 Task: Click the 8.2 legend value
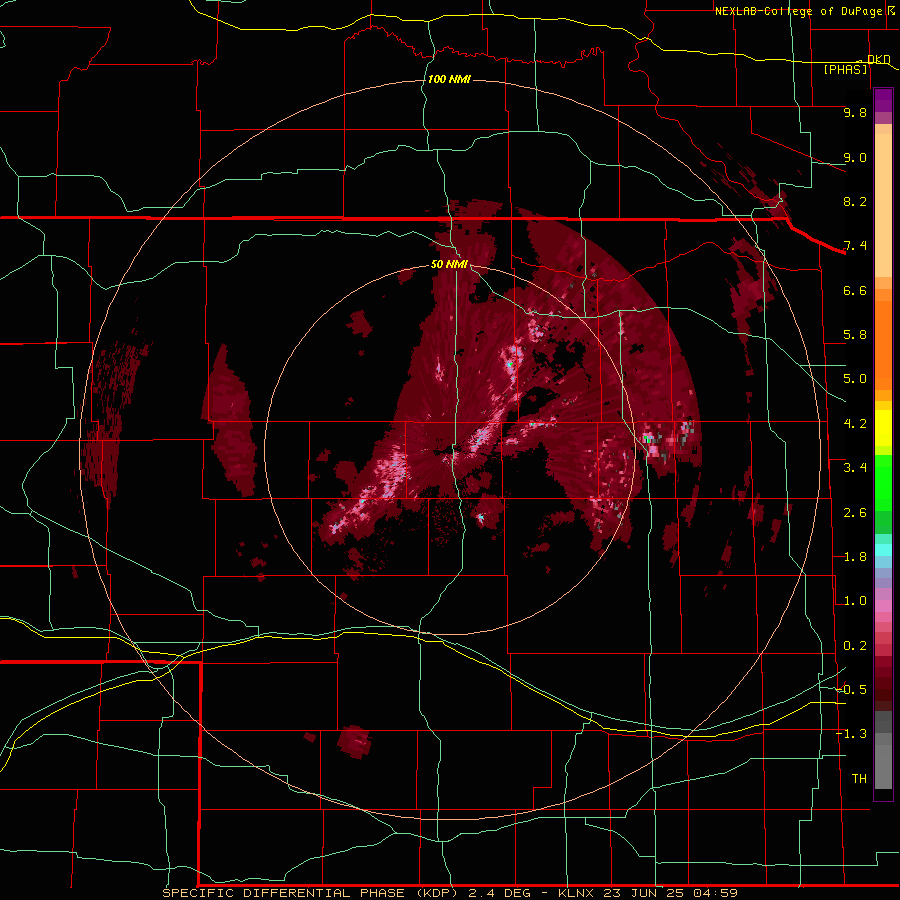(855, 201)
